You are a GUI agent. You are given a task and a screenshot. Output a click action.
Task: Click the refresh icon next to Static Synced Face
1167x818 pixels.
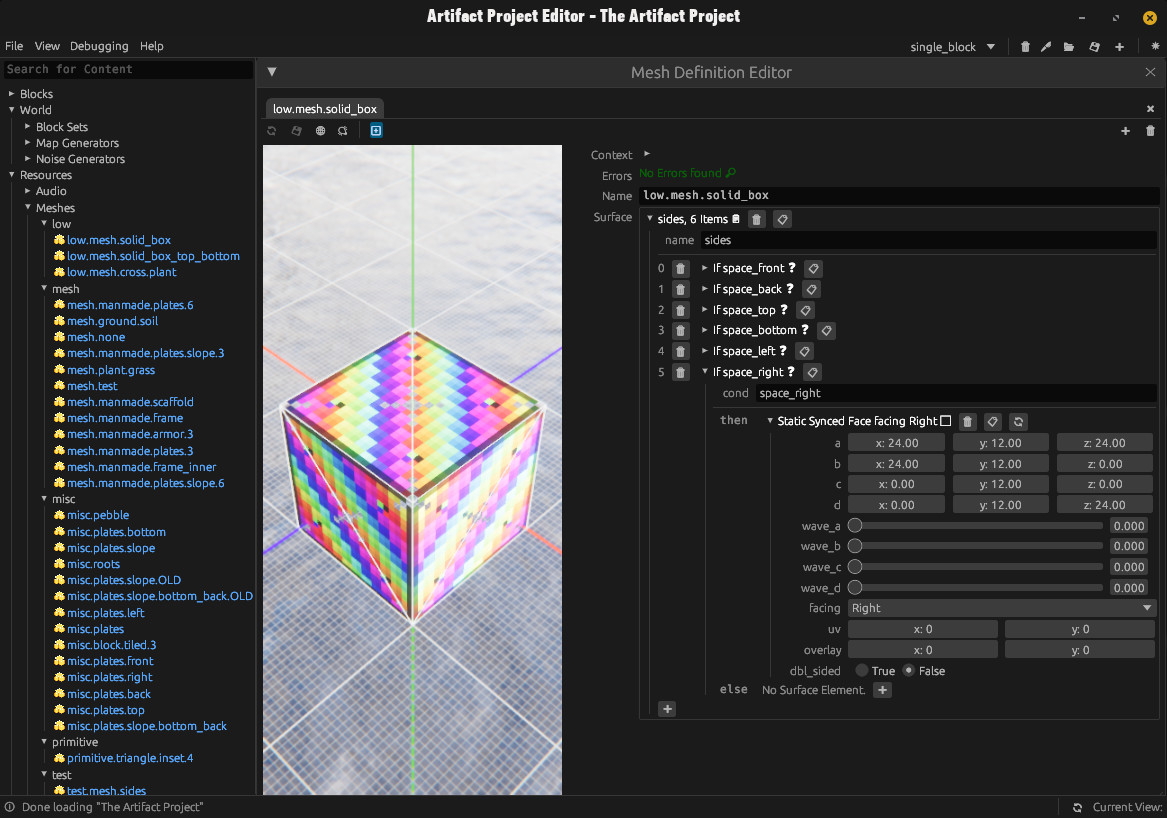tap(1018, 422)
